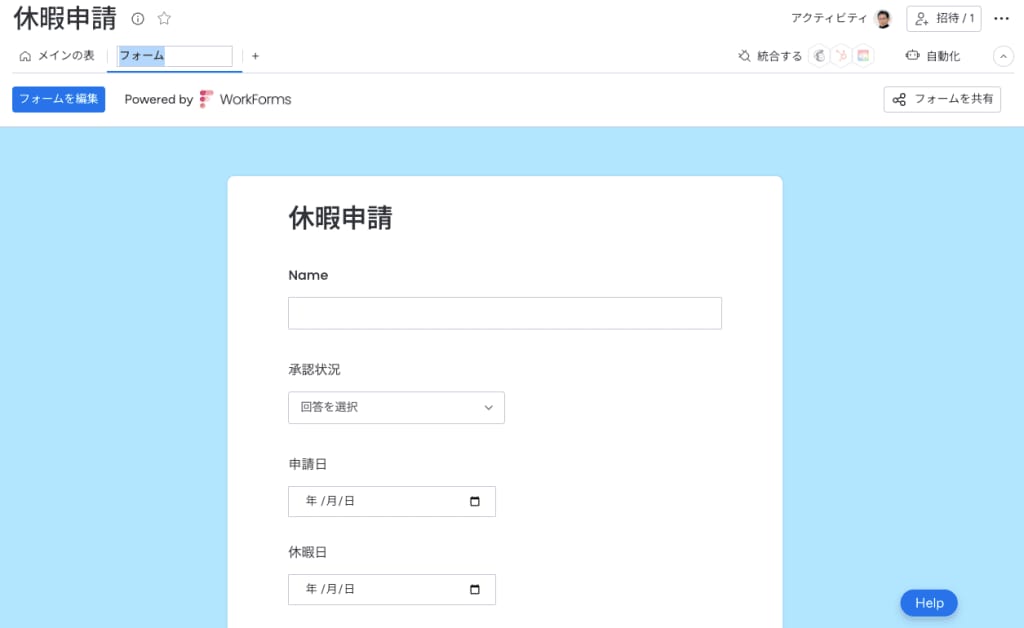Click the leftmost integration badge next to 統合する
The width and height of the screenshot is (1024, 628).
(x=820, y=56)
